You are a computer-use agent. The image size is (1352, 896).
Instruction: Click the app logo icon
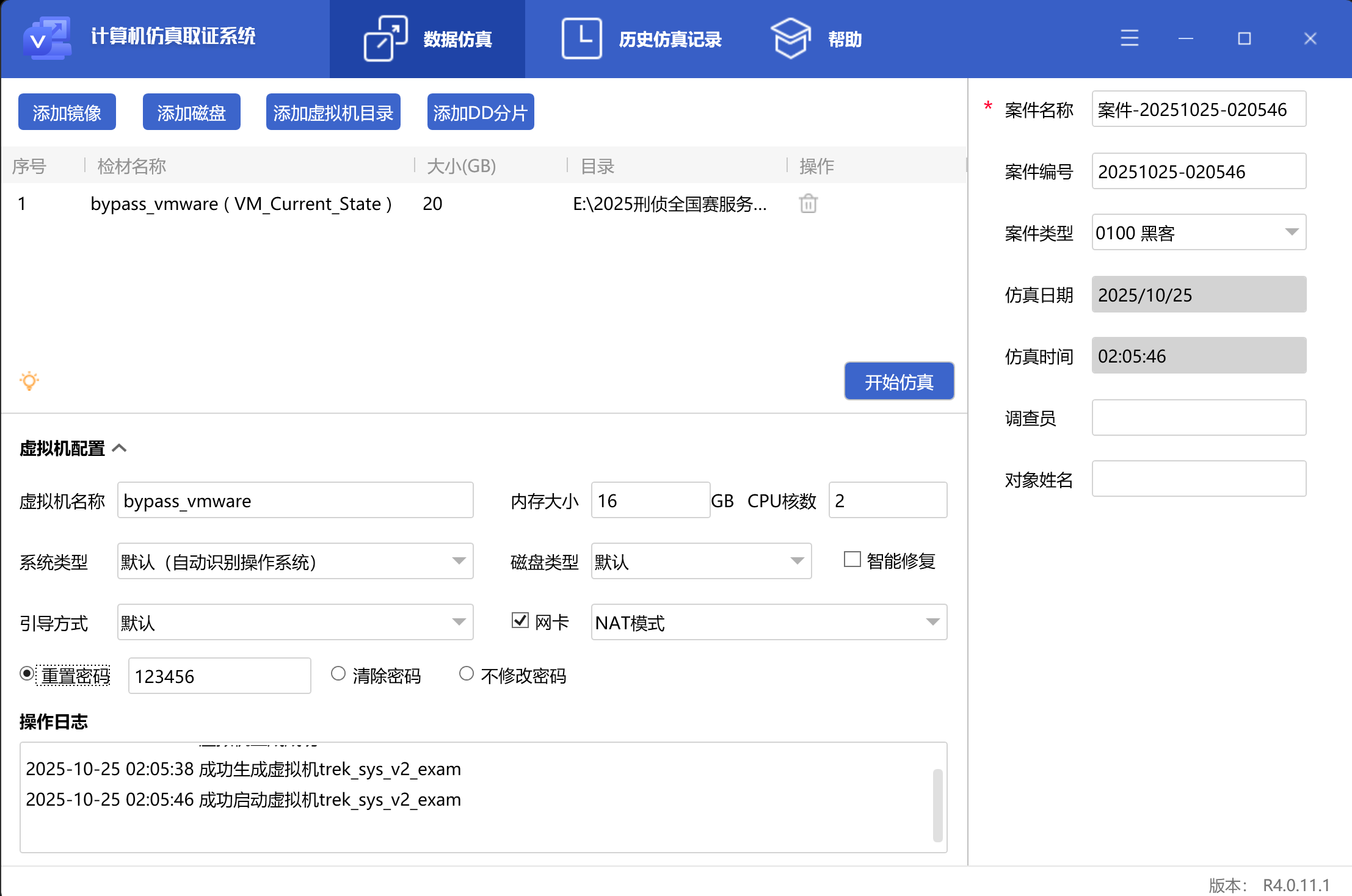point(47,38)
